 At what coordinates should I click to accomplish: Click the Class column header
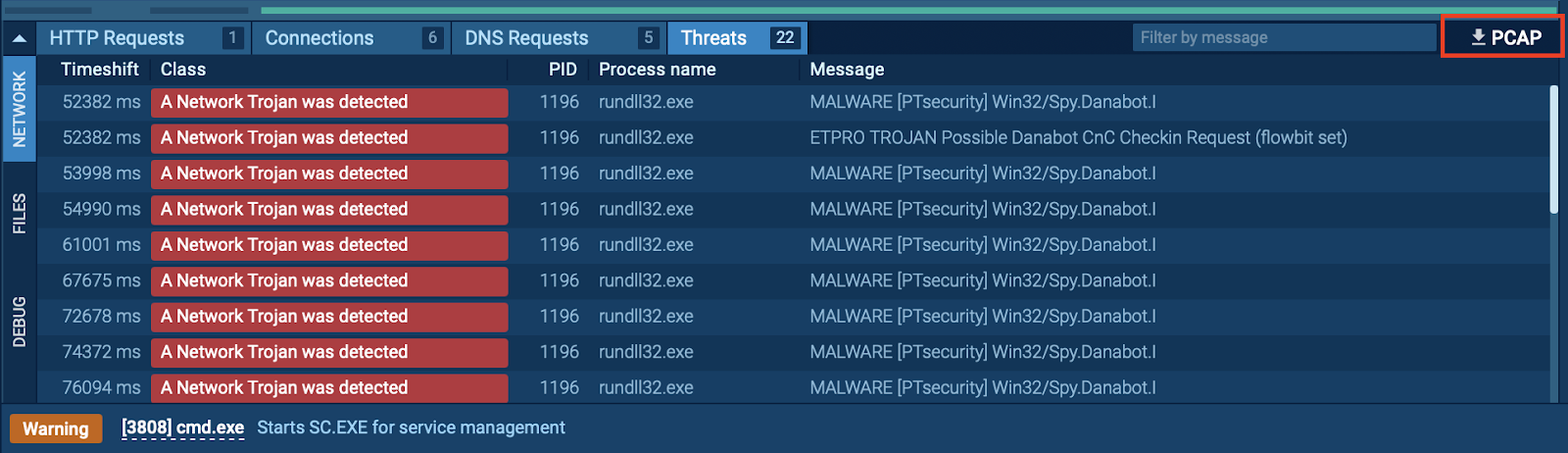click(x=183, y=70)
